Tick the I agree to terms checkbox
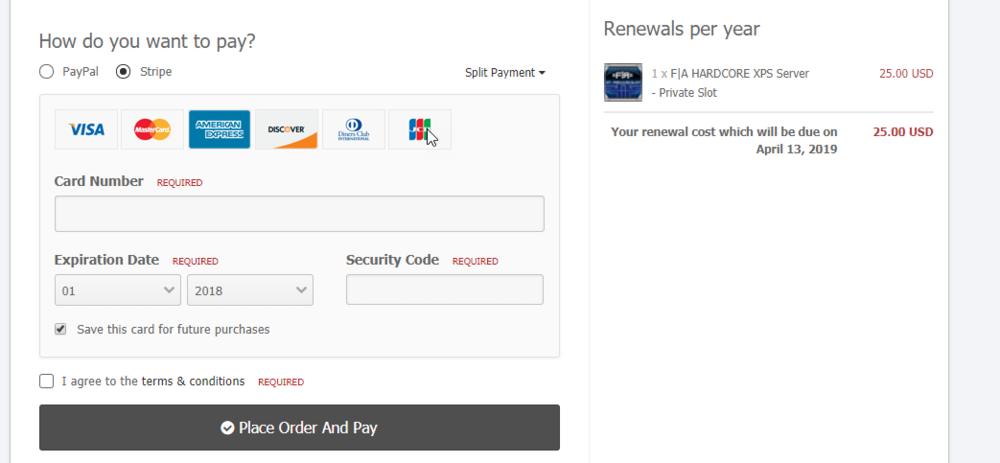The width and height of the screenshot is (1000, 463). point(47,381)
